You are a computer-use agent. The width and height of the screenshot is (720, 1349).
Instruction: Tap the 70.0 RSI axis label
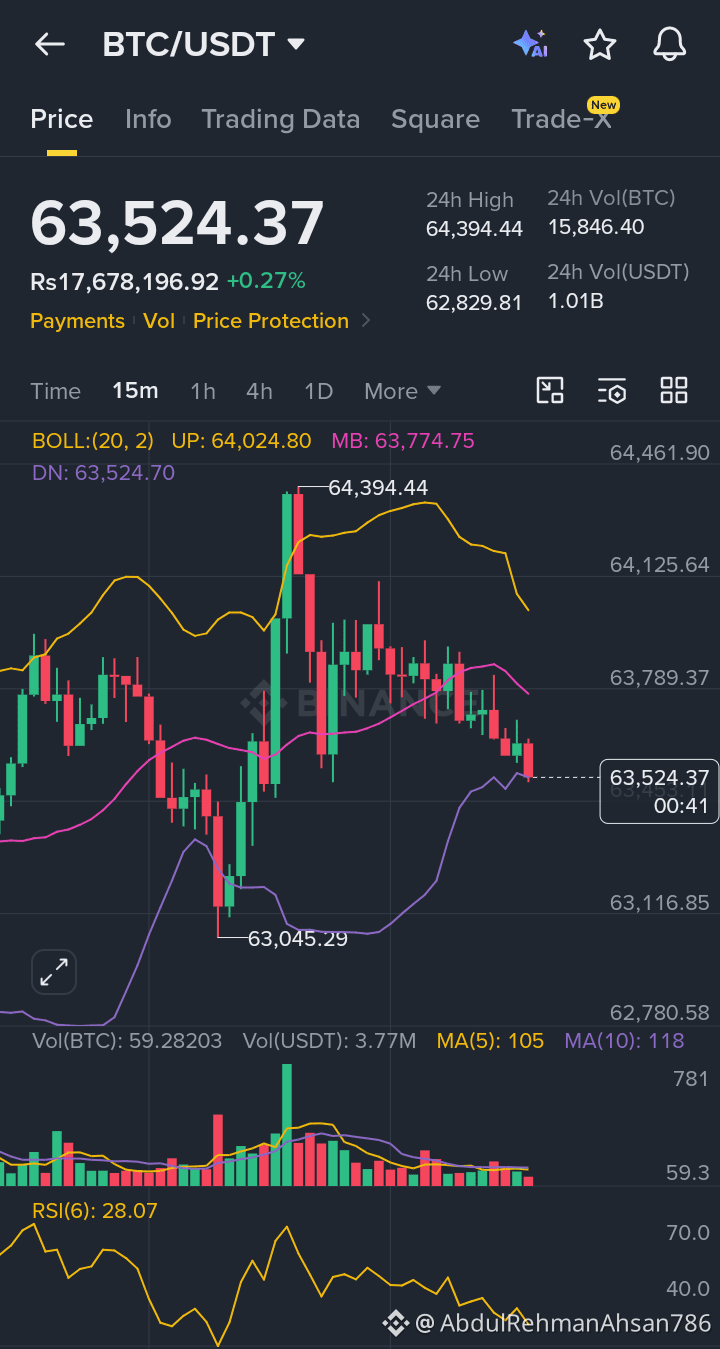pos(689,1233)
